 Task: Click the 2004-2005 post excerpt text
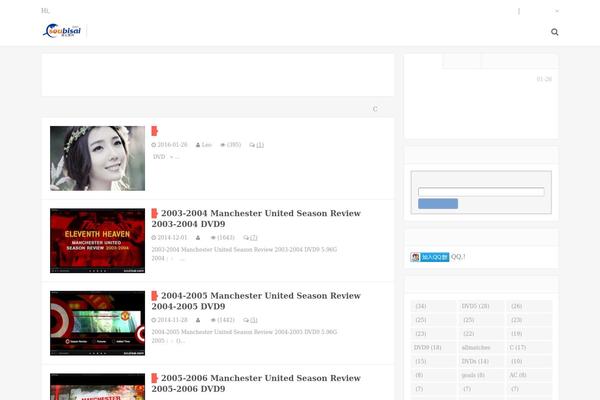[x=244, y=336]
